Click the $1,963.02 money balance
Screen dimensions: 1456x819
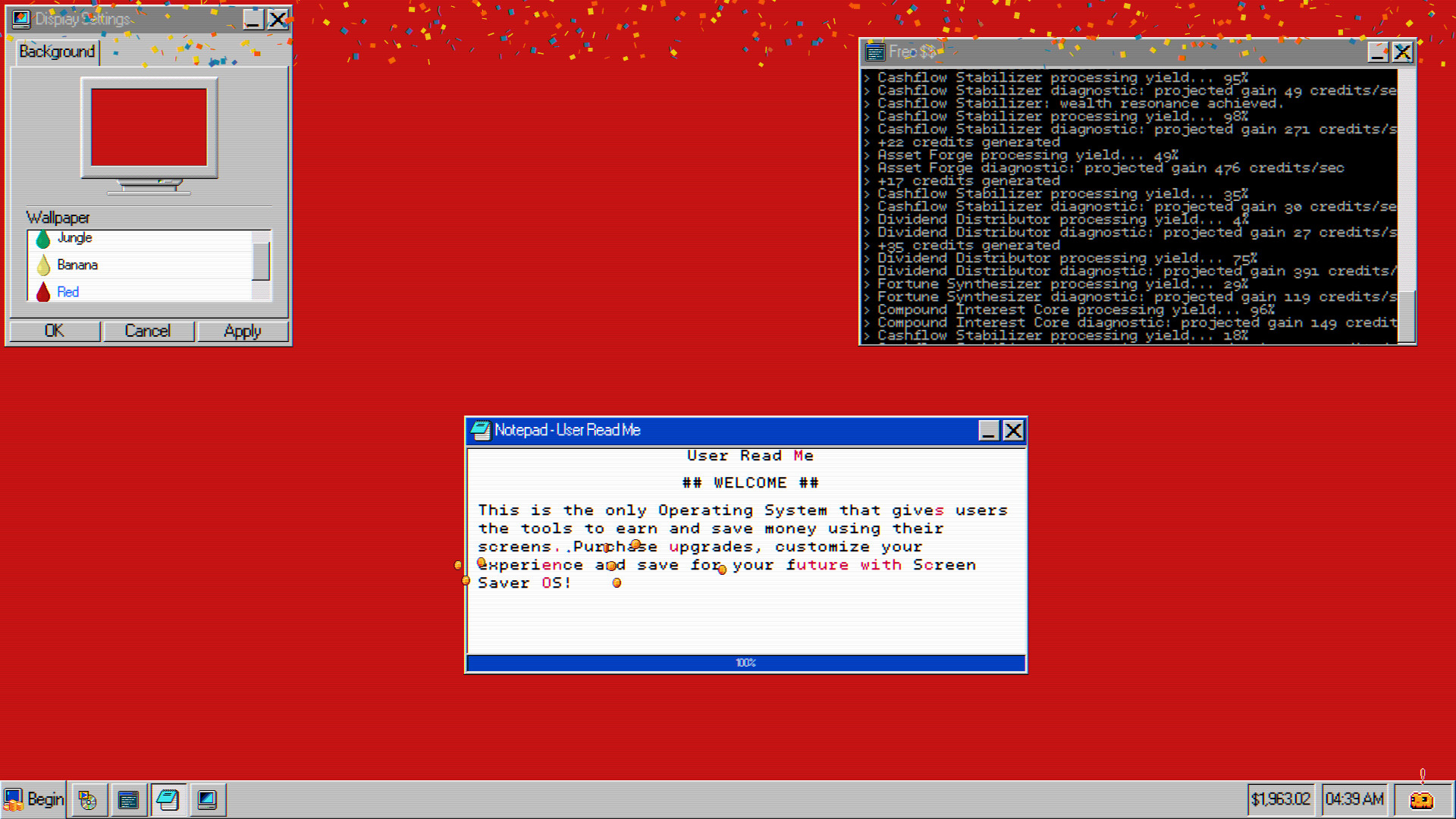pyautogui.click(x=1281, y=799)
